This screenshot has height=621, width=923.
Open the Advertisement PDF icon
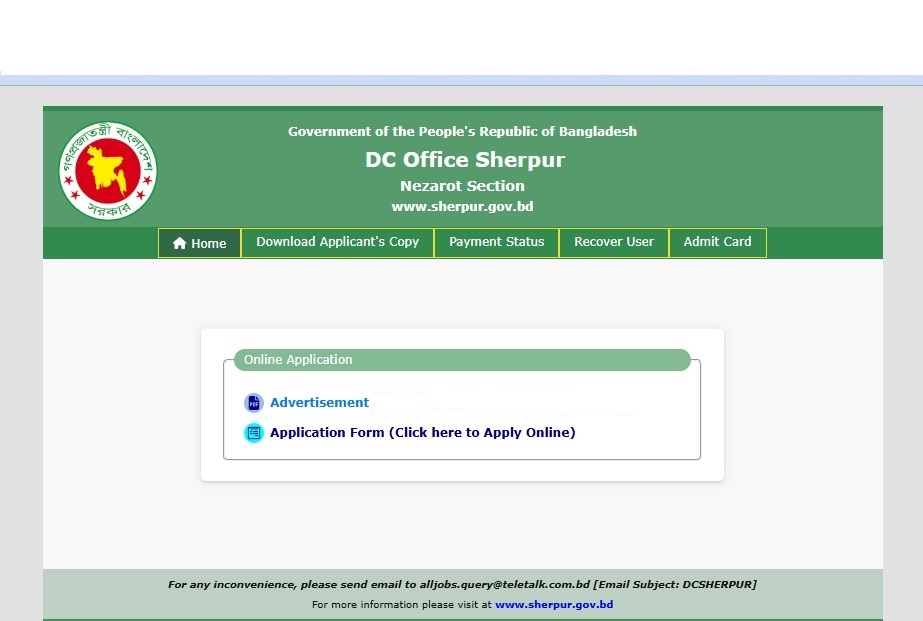pos(254,403)
